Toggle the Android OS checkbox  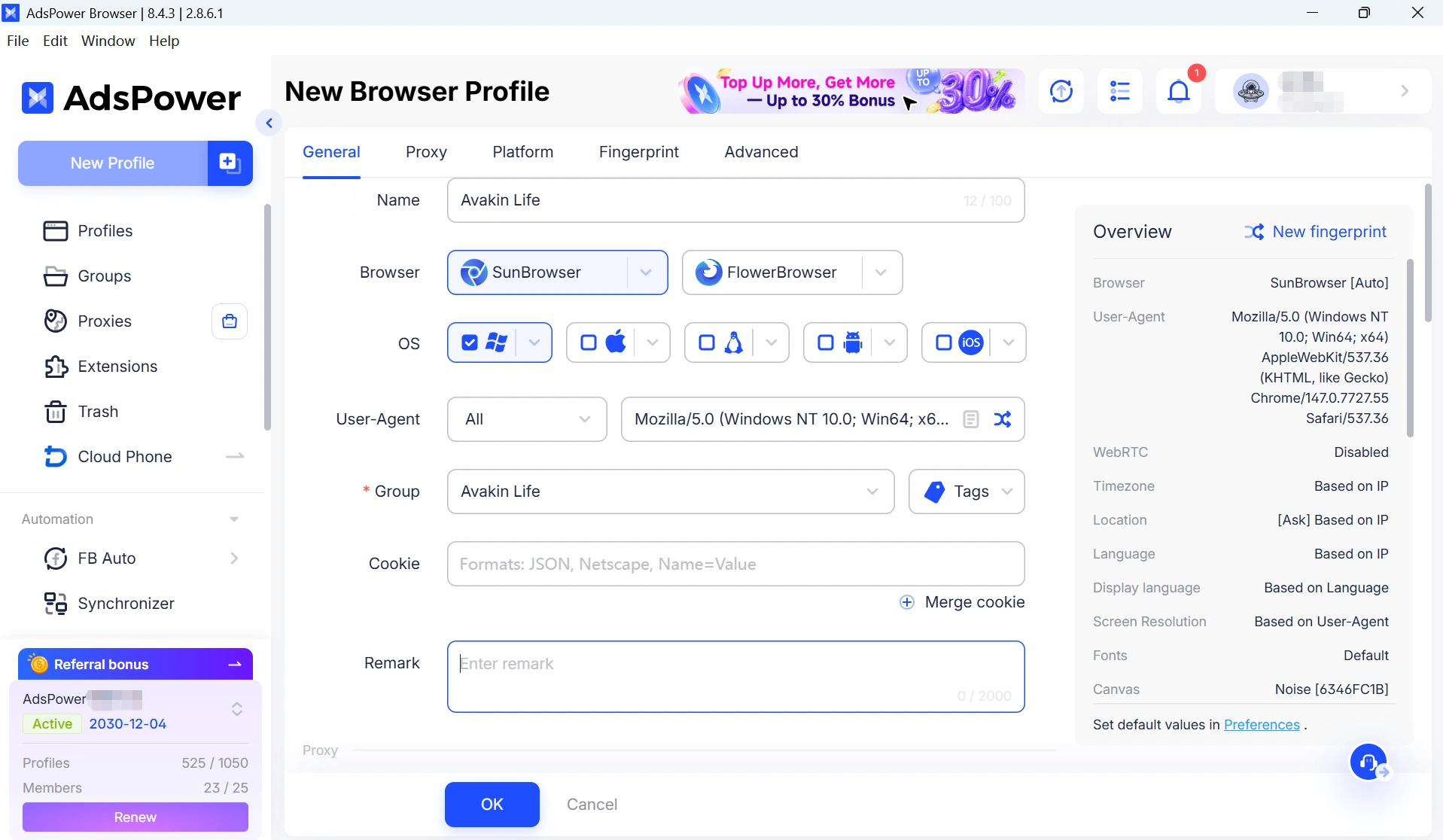(826, 343)
